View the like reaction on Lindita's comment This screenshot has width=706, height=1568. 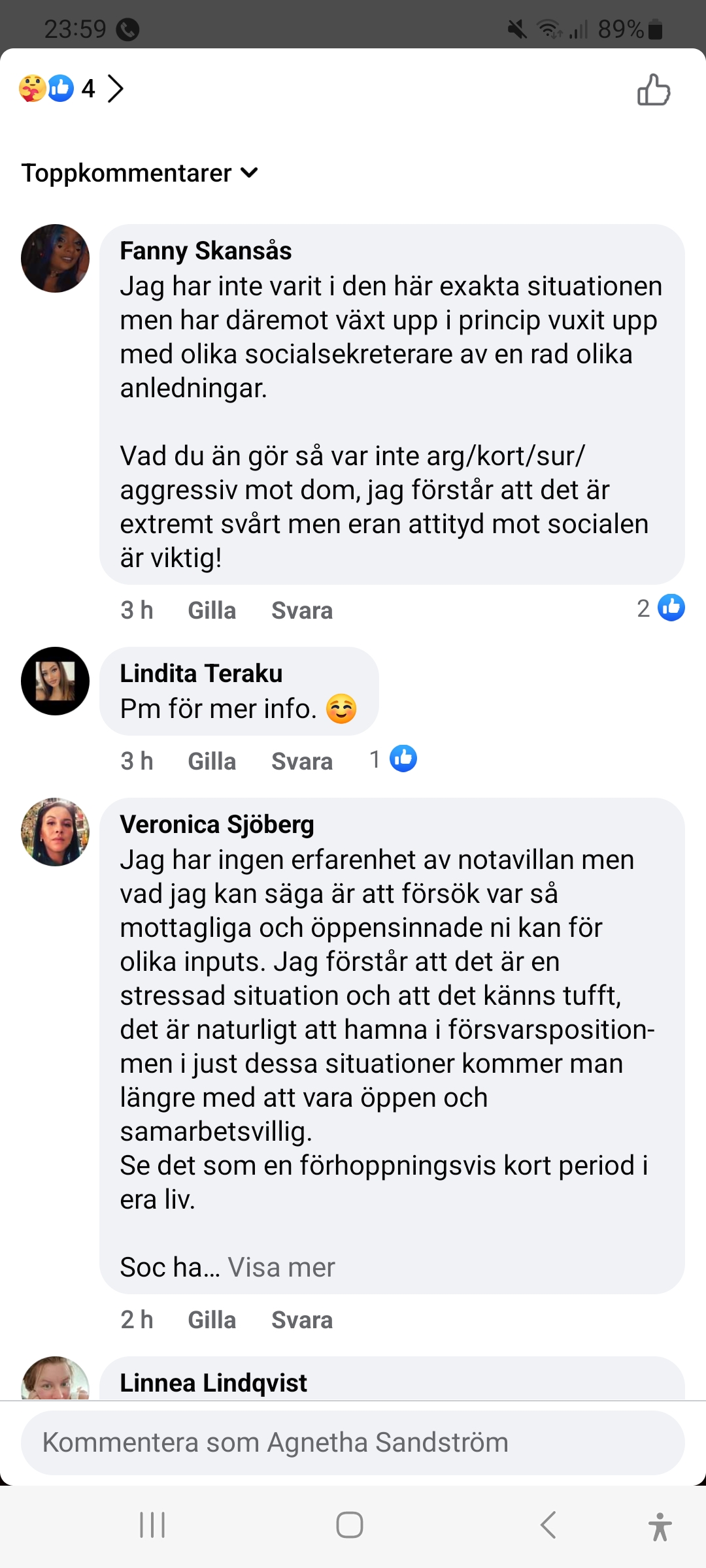coord(394,759)
